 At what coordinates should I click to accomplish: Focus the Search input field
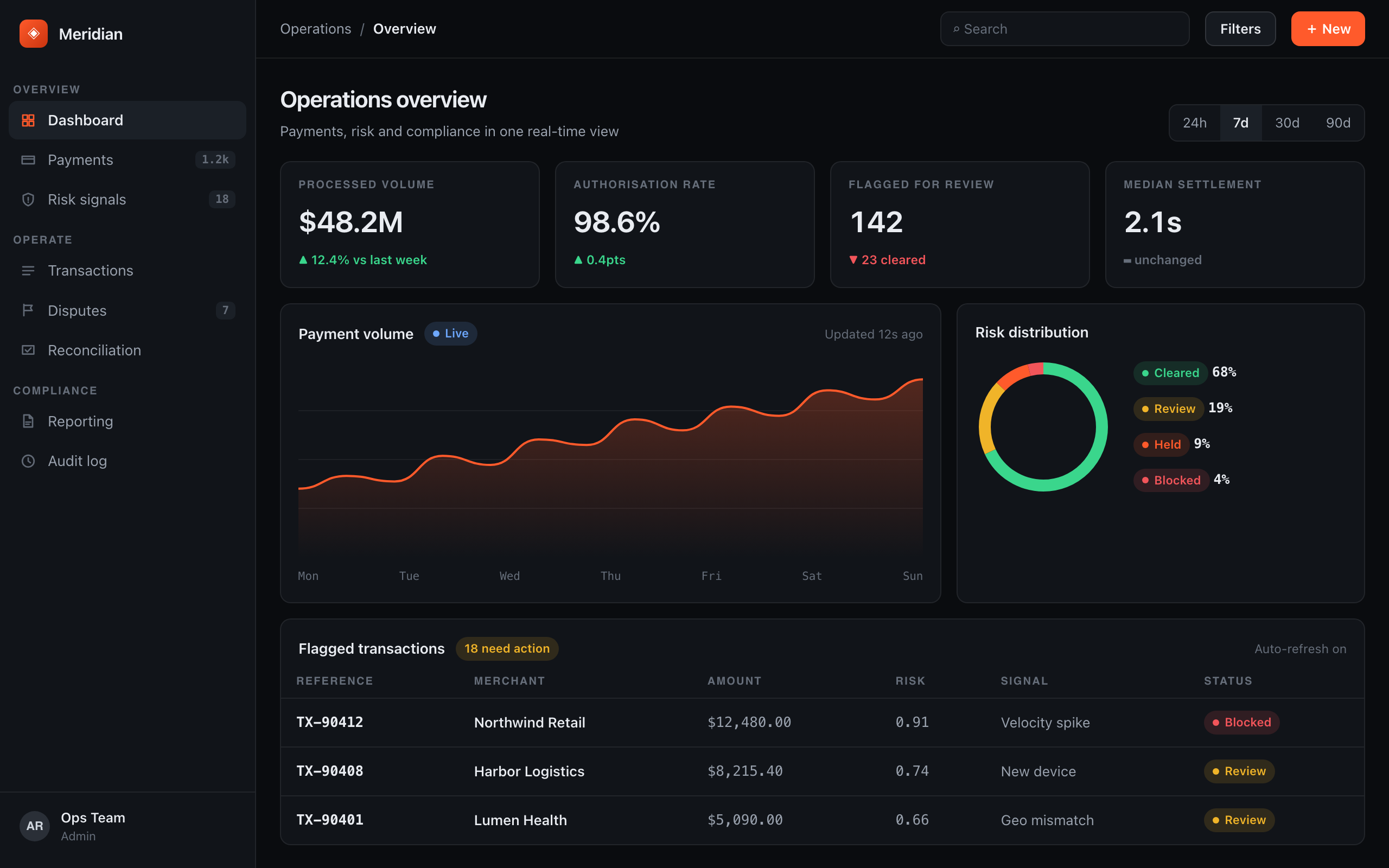(1064, 29)
